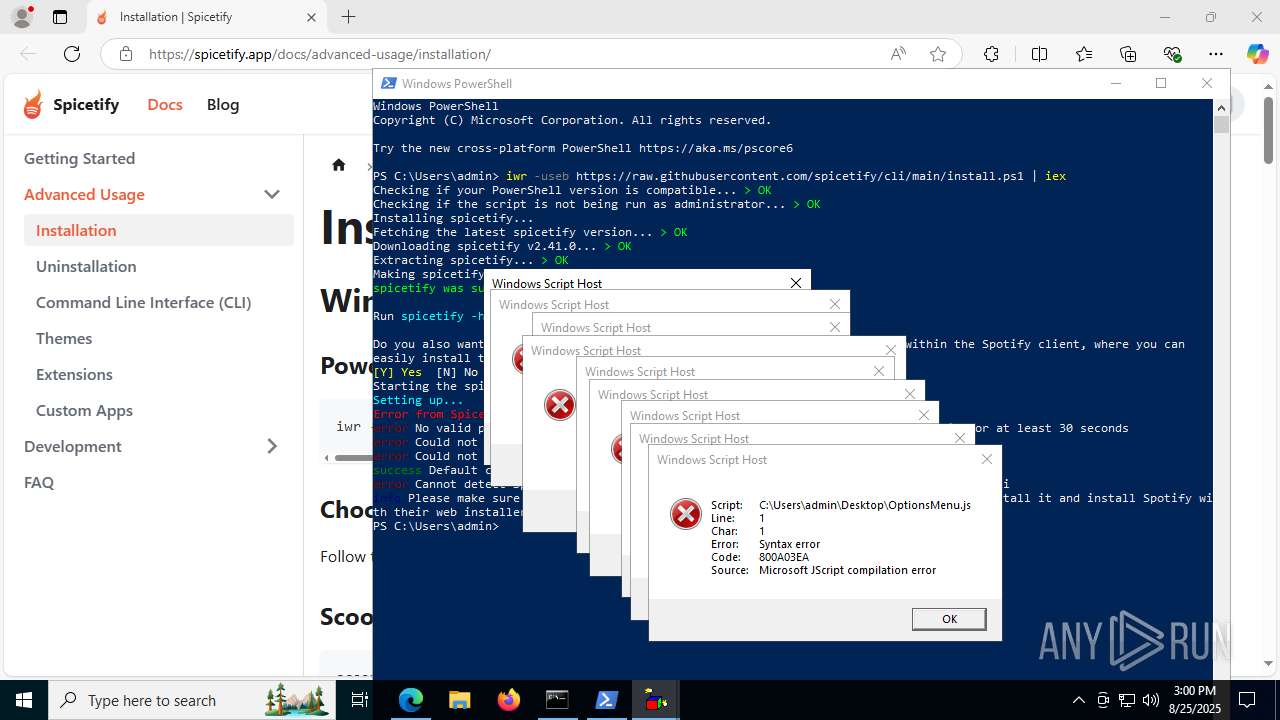Open the terminal icon on taskbar
The image size is (1280, 720).
tap(557, 700)
